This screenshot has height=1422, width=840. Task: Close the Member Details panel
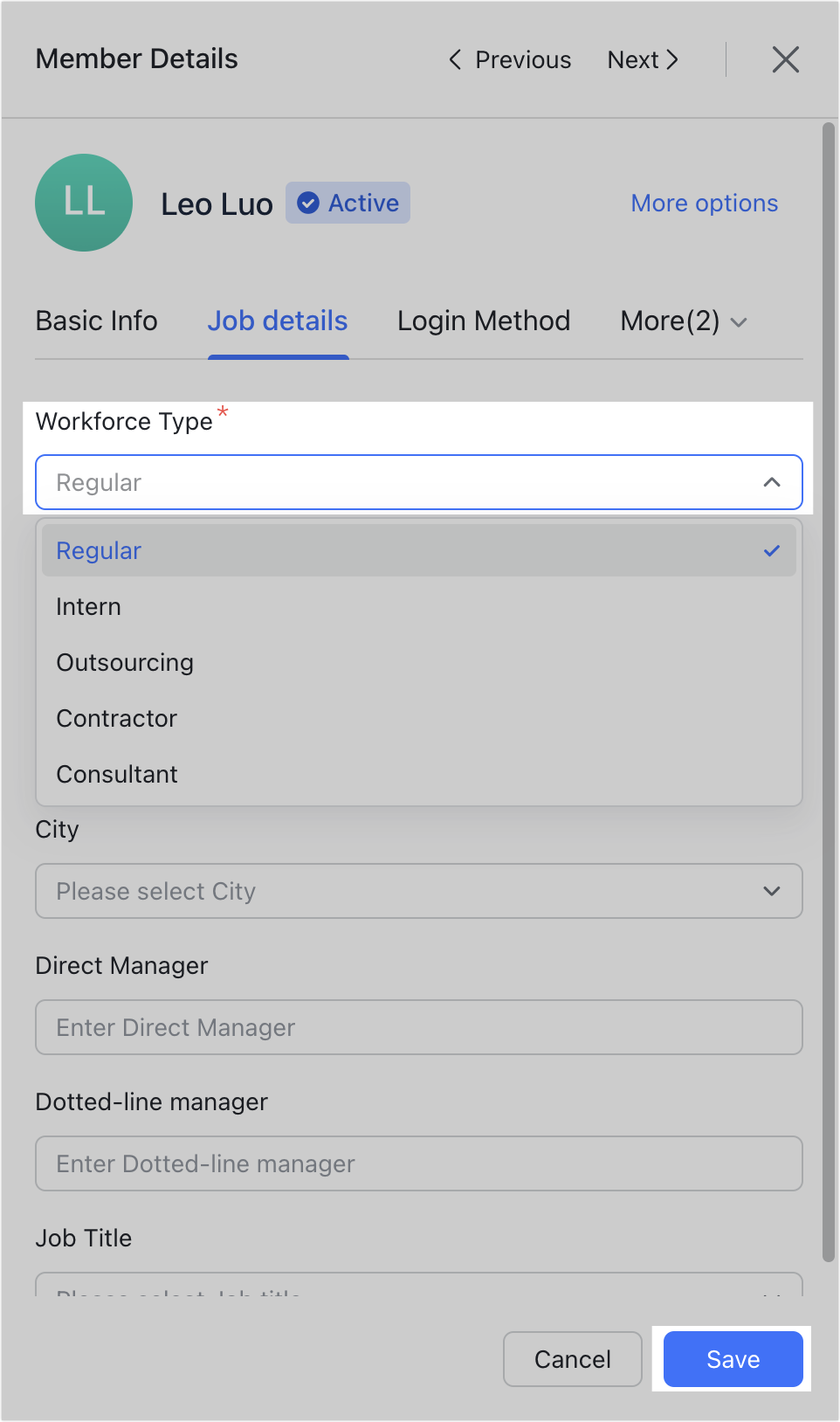pyautogui.click(x=786, y=59)
